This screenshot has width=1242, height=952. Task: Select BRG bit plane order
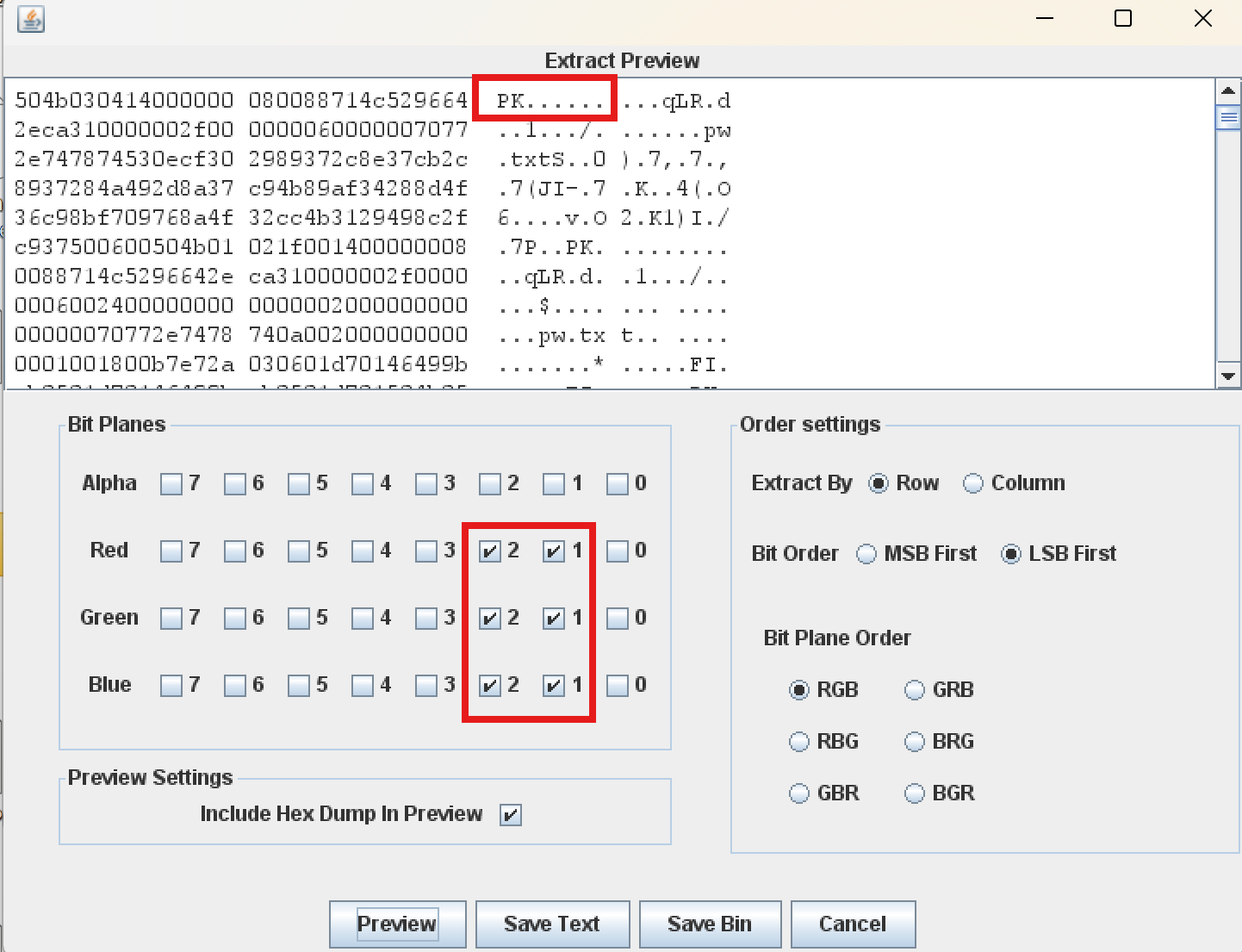[x=915, y=742]
